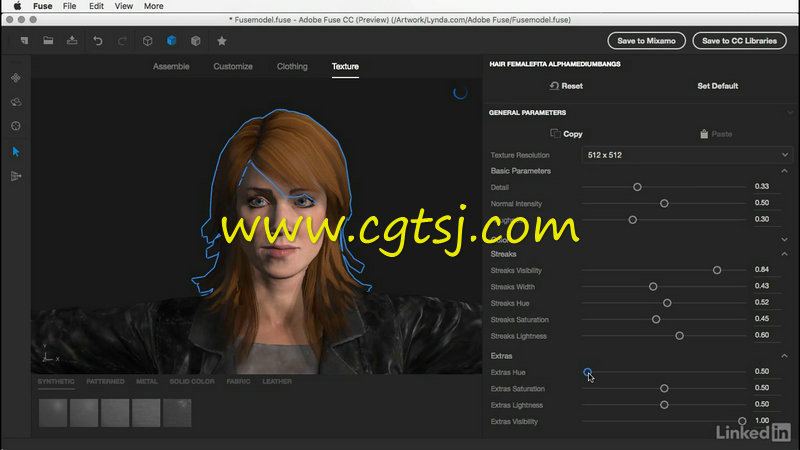Select the orbit rotate view tool
This screenshot has width=800, height=450.
click(16, 102)
